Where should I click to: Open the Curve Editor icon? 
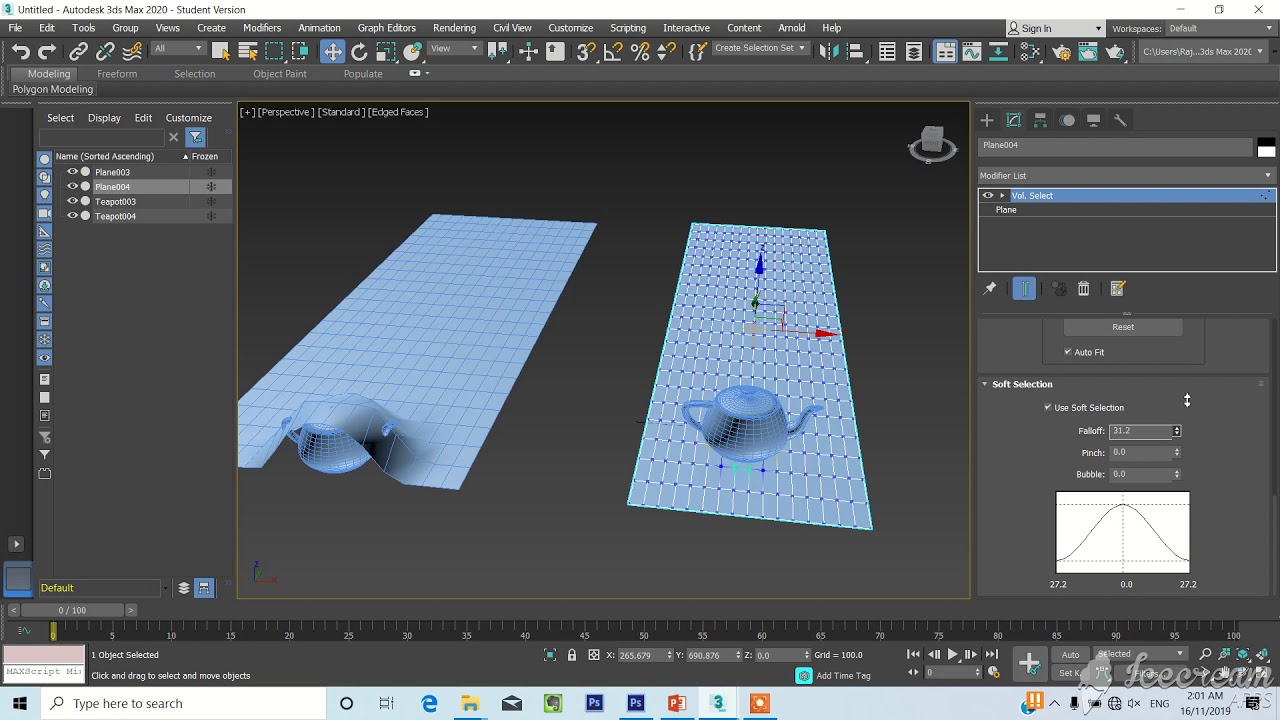click(x=972, y=52)
